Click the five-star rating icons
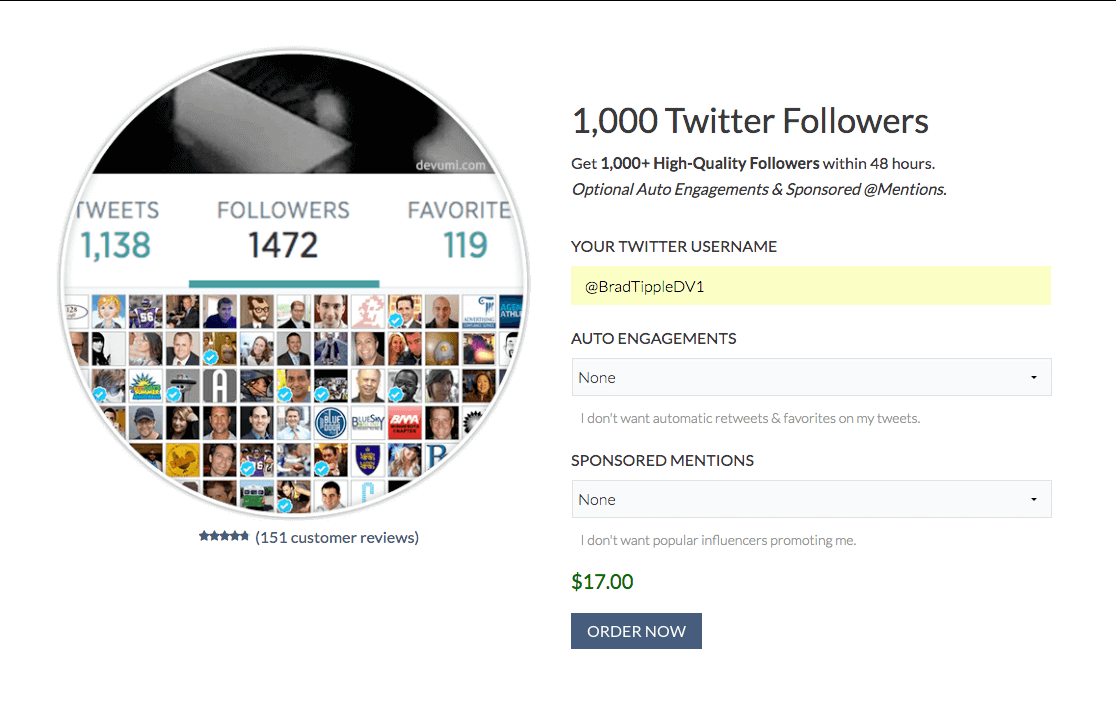Viewport: 1116px width, 715px height. click(223, 536)
